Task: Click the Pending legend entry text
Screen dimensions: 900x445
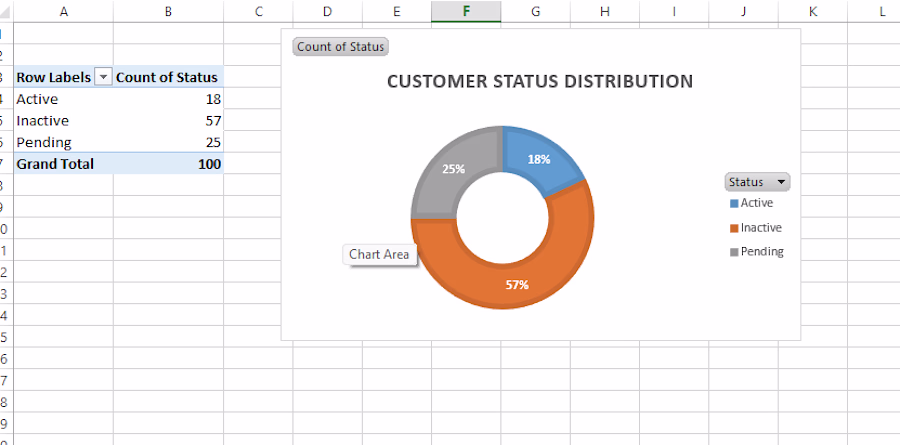Action: point(762,251)
